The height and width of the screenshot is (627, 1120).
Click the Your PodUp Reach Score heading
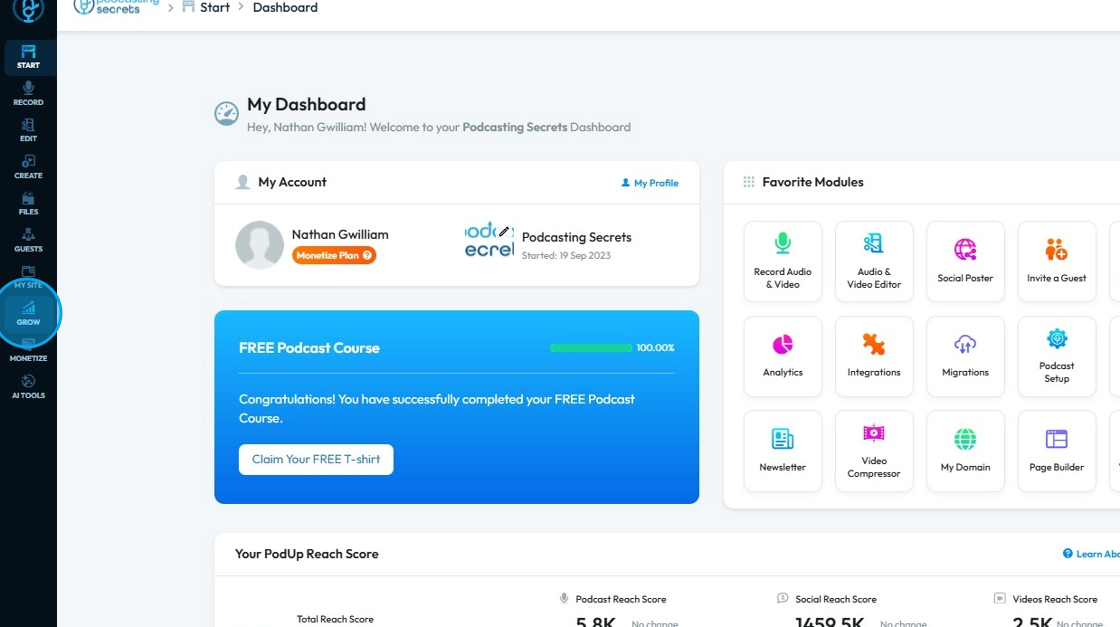(x=306, y=553)
